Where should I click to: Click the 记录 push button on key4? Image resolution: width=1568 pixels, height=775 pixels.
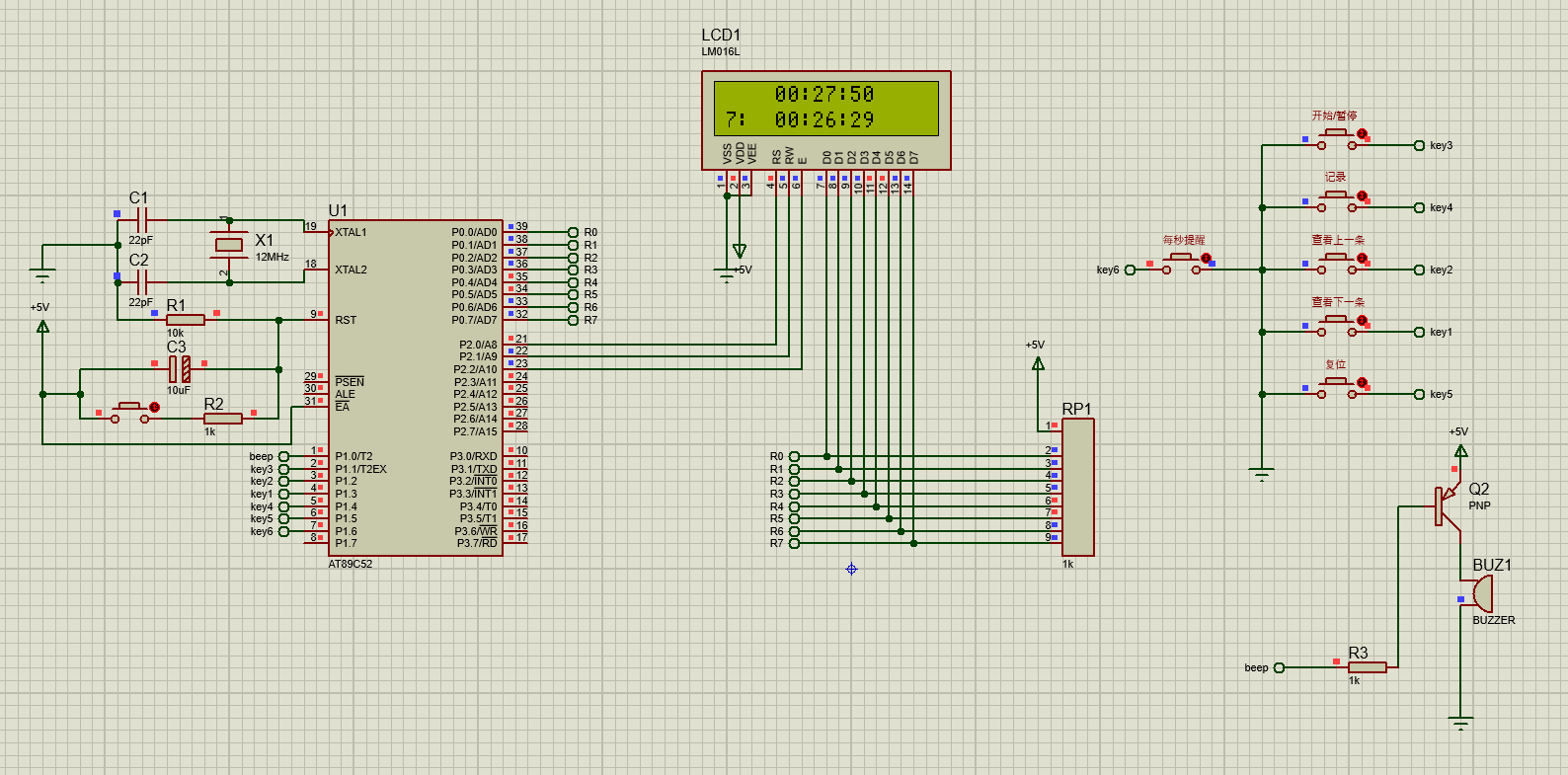(x=1337, y=201)
